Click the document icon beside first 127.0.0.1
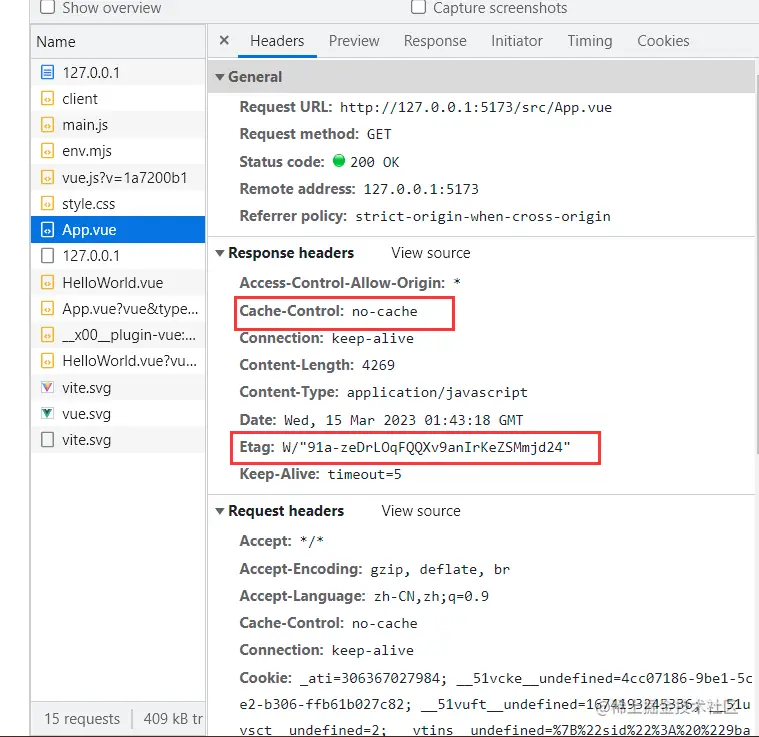The width and height of the screenshot is (759, 737). pos(47,73)
